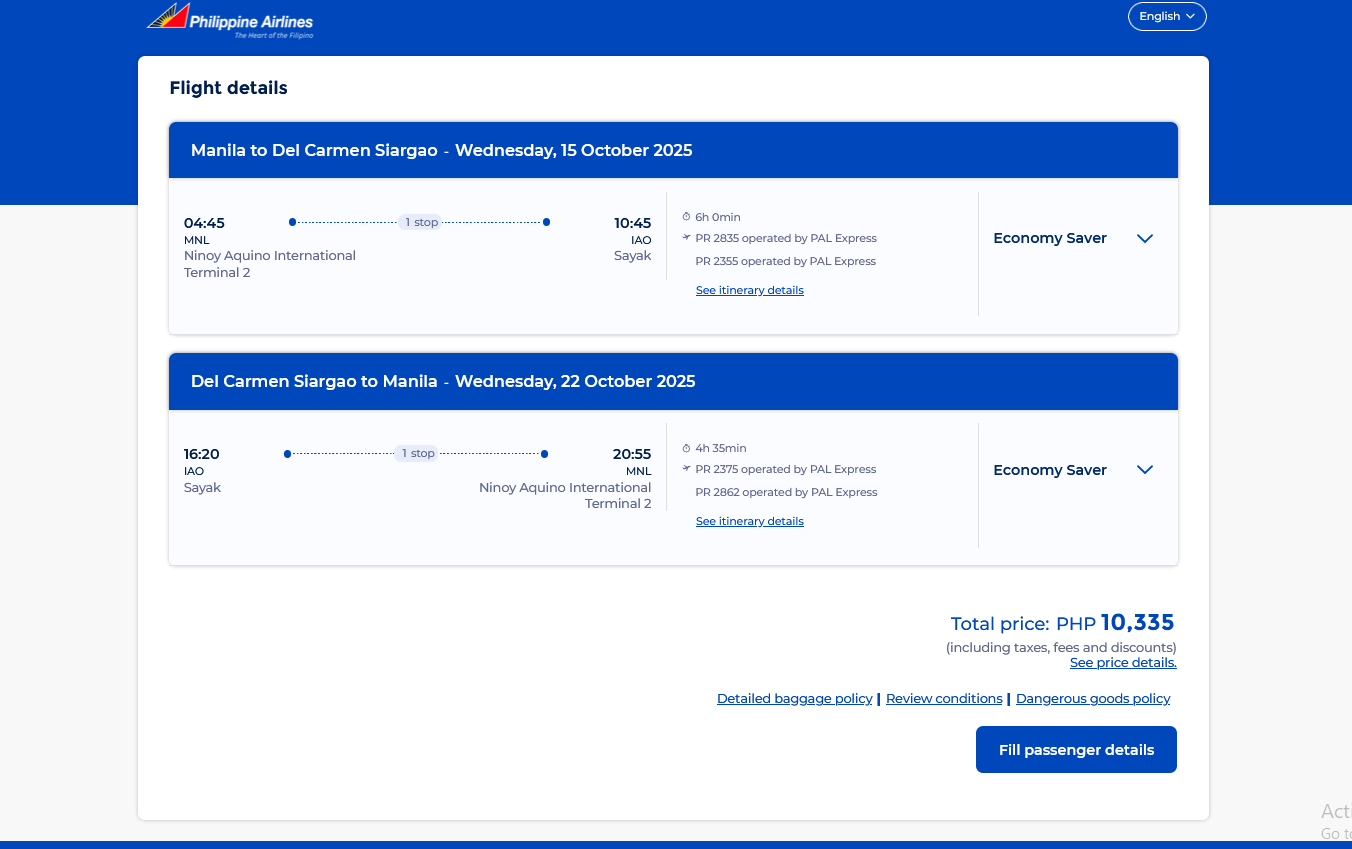Click the 04:45 departure time

click(x=204, y=223)
